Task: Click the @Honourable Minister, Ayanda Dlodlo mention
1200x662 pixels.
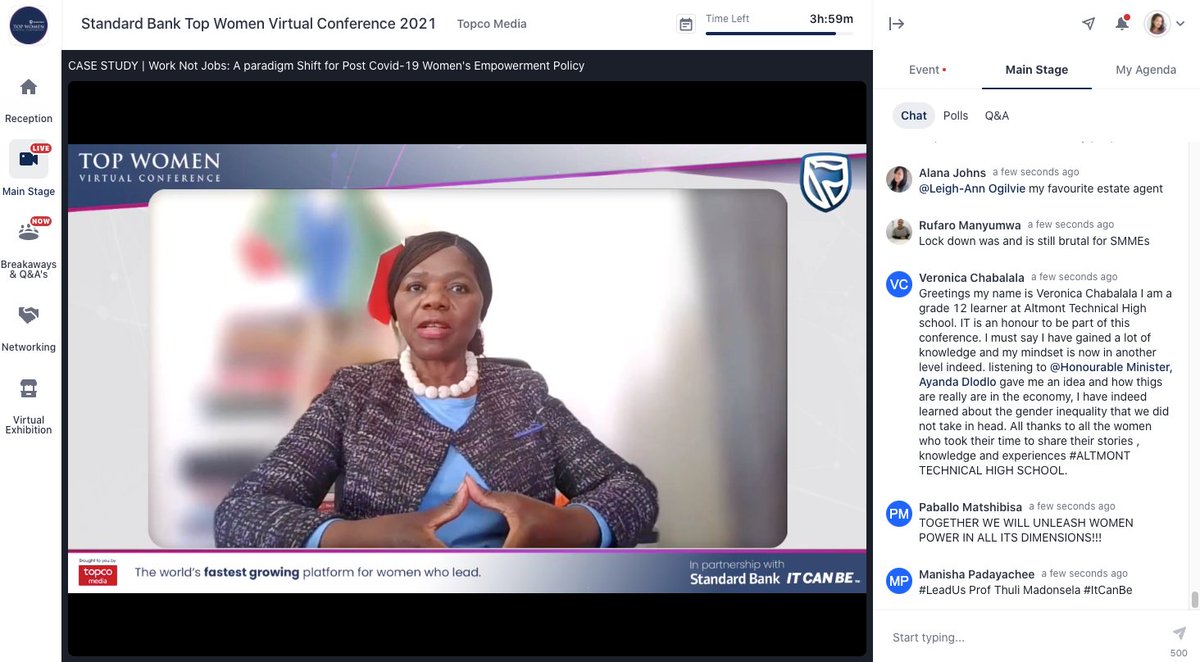Action: 1045,374
